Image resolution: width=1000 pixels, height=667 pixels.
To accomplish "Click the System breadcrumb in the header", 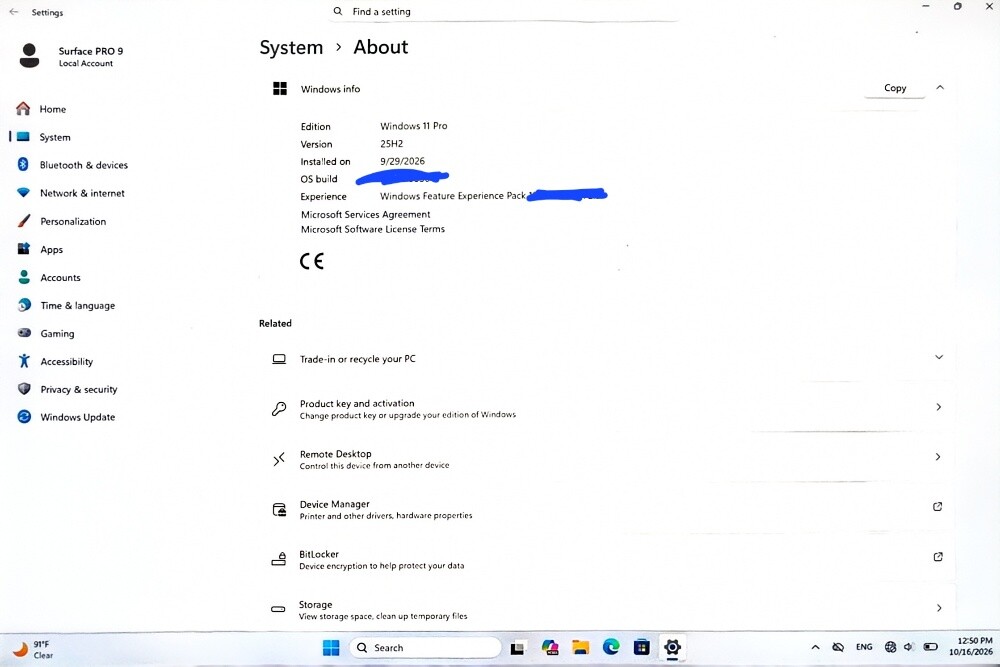I will click(291, 48).
